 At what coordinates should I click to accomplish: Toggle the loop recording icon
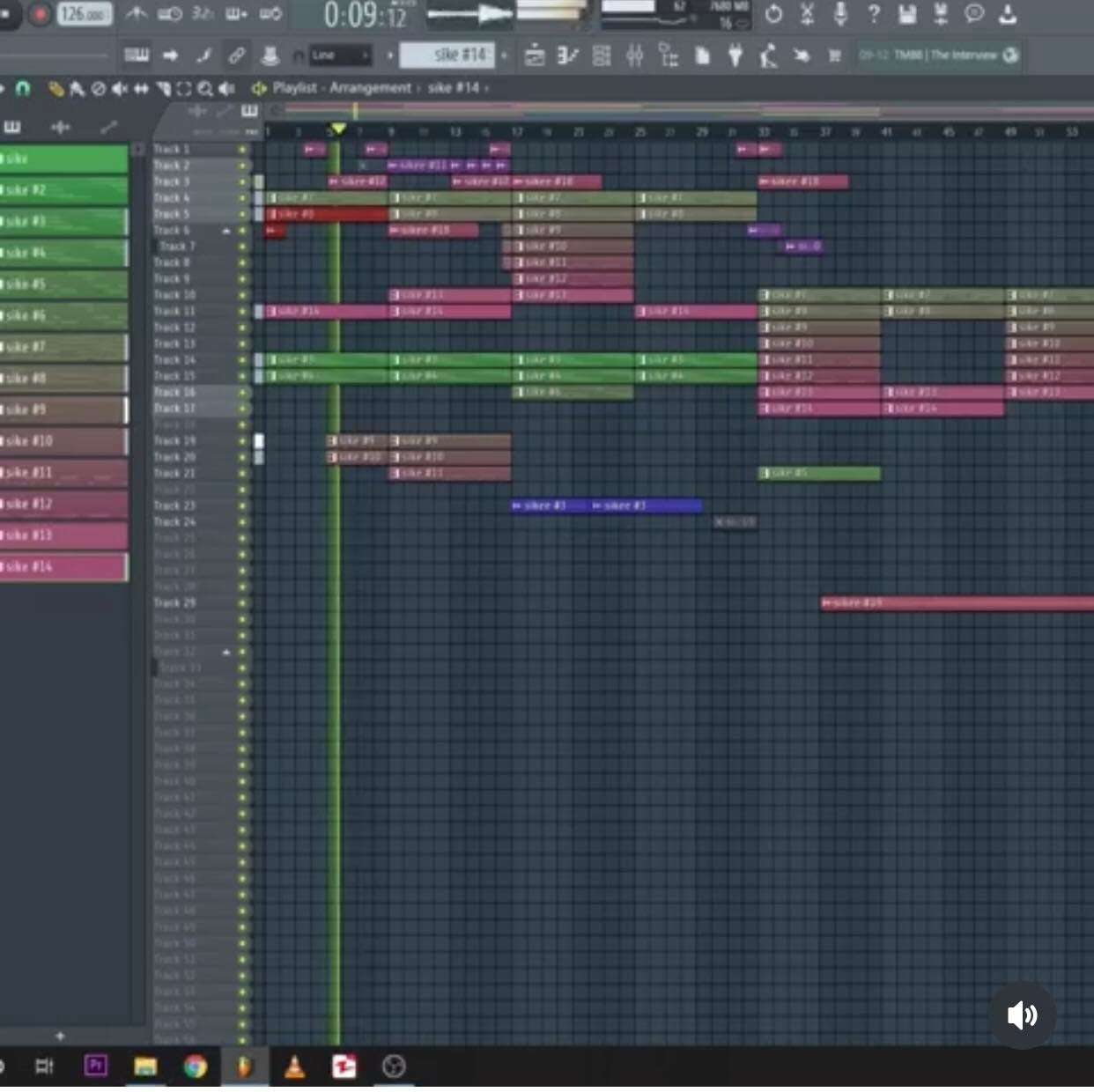click(x=270, y=14)
